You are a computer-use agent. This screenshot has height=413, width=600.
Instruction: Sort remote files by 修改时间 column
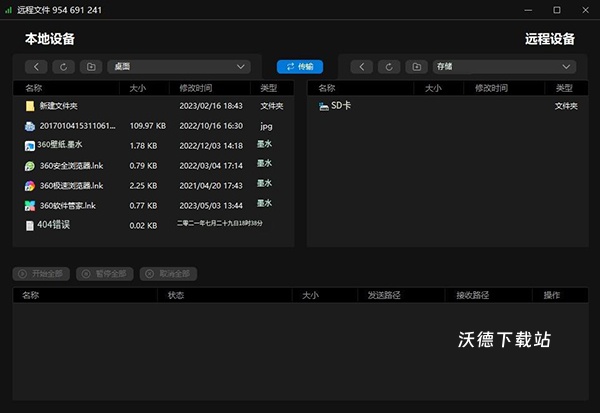point(491,88)
